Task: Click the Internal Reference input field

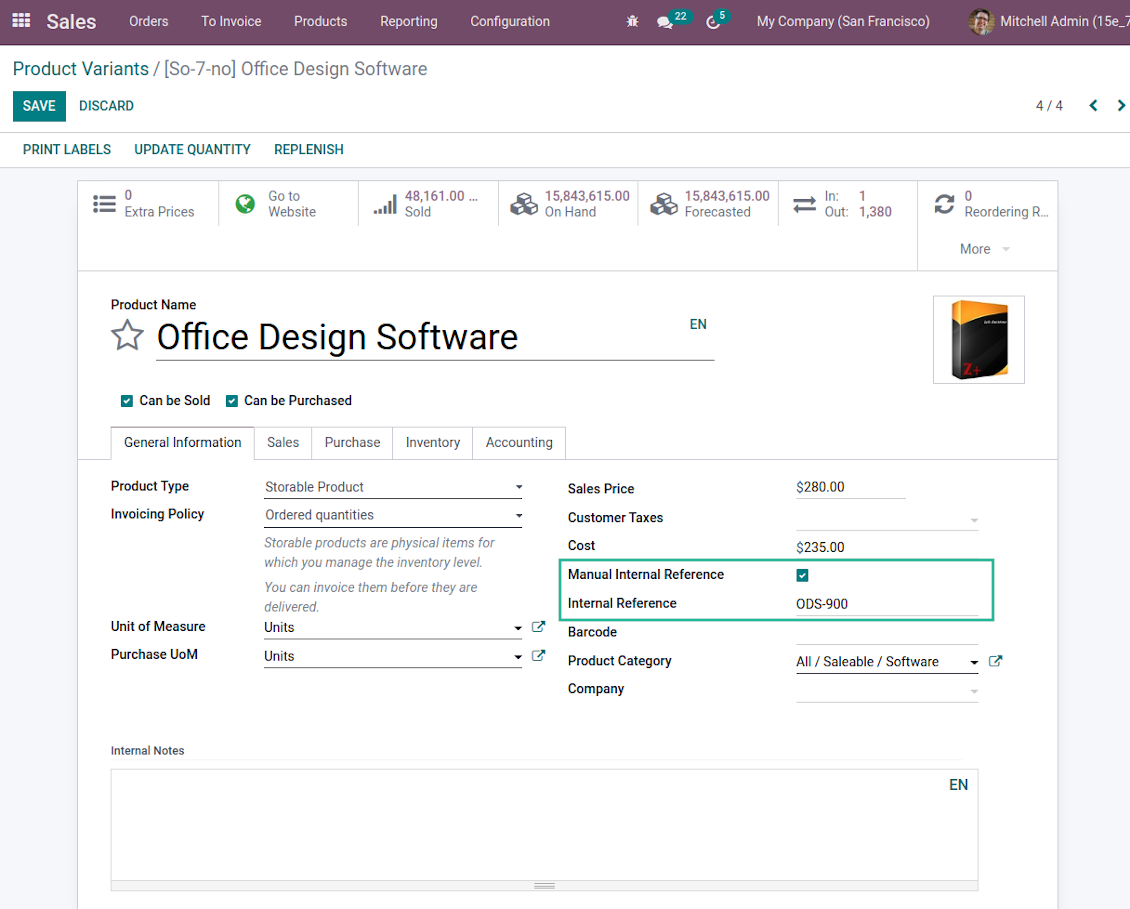Action: (x=886, y=604)
